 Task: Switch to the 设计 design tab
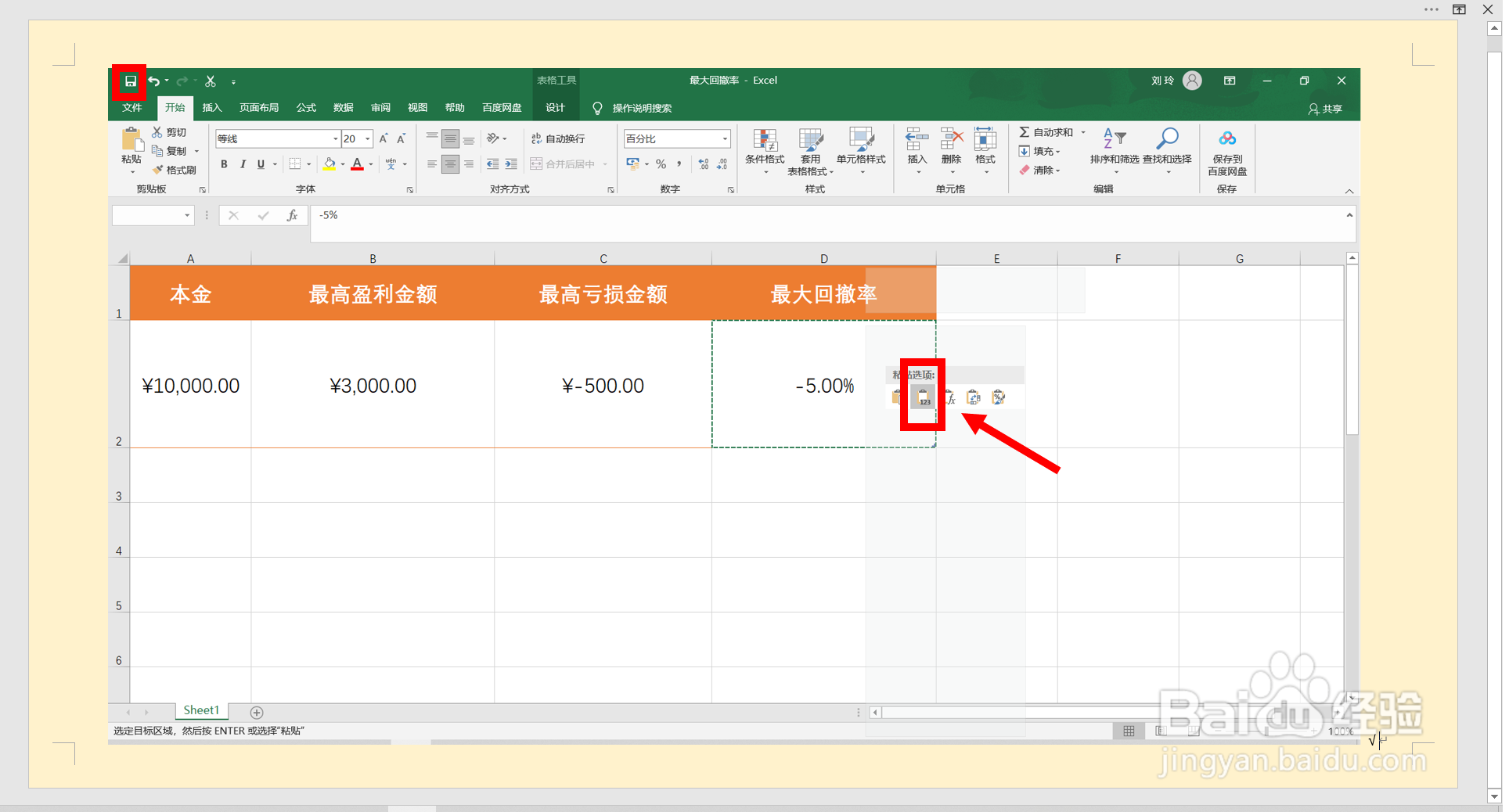click(x=555, y=108)
